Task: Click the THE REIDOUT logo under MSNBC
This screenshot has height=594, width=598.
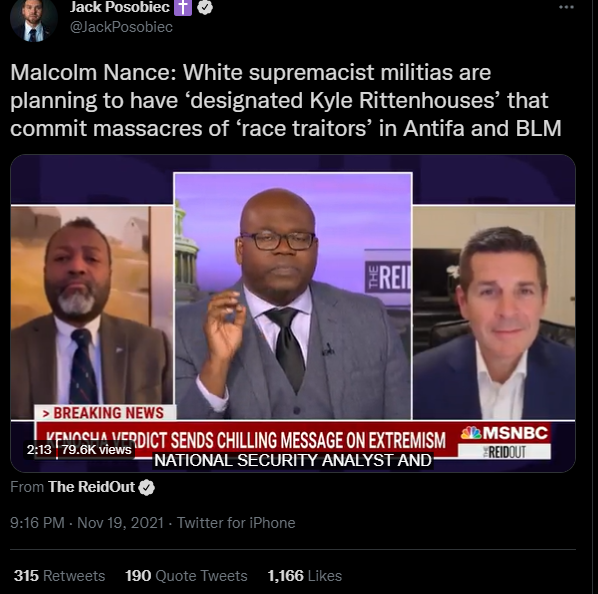Action: click(504, 452)
